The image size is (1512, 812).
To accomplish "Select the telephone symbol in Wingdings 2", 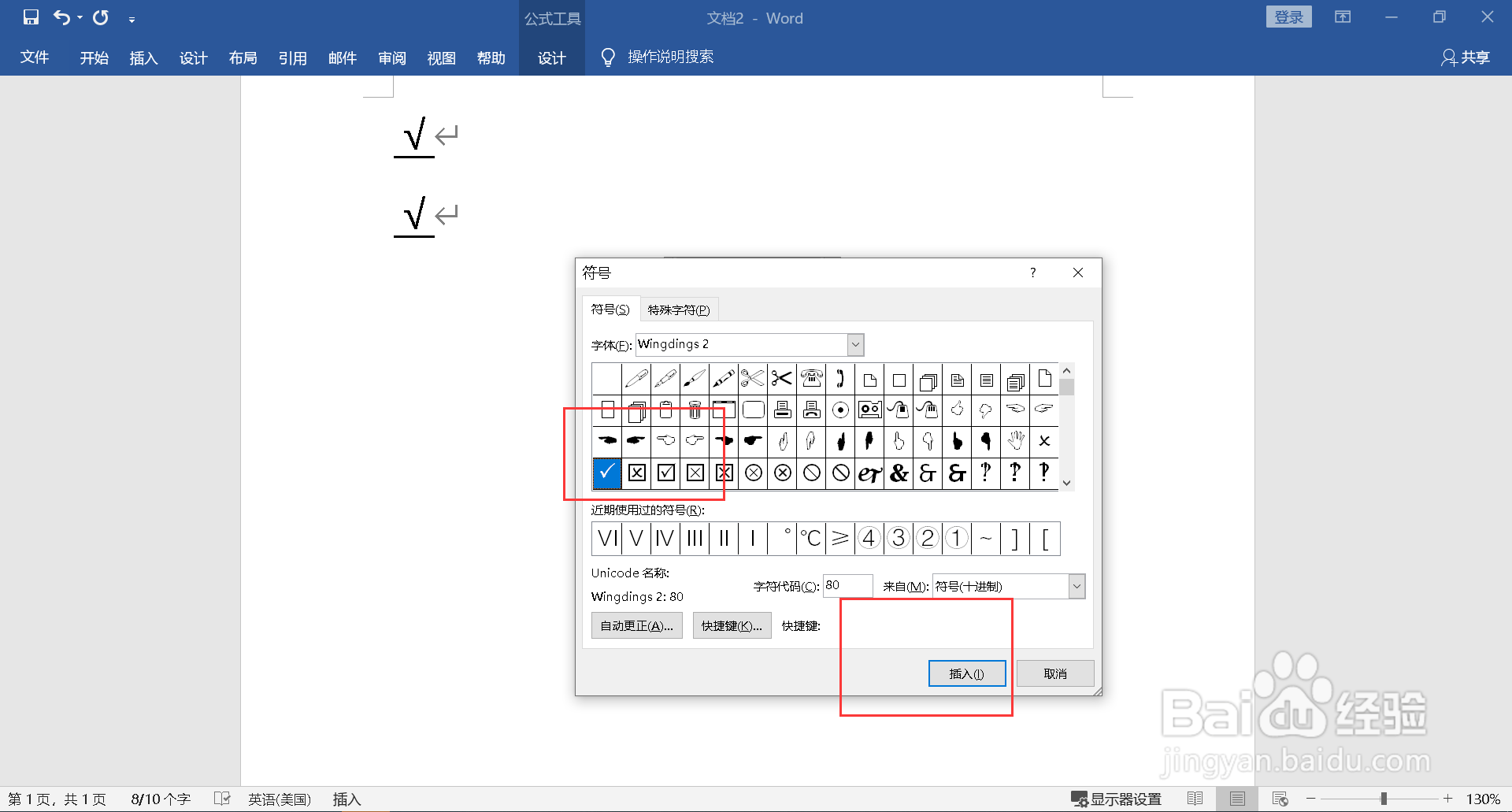I will [x=811, y=379].
